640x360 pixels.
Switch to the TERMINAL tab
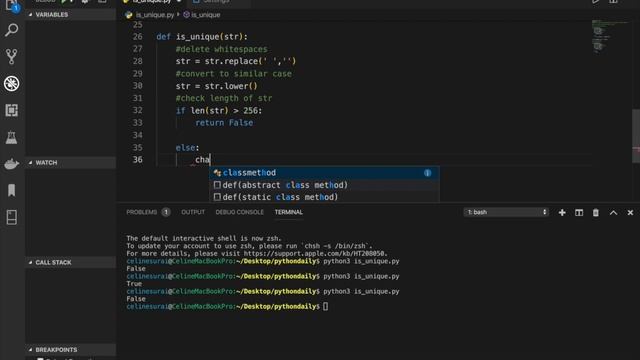click(x=289, y=212)
